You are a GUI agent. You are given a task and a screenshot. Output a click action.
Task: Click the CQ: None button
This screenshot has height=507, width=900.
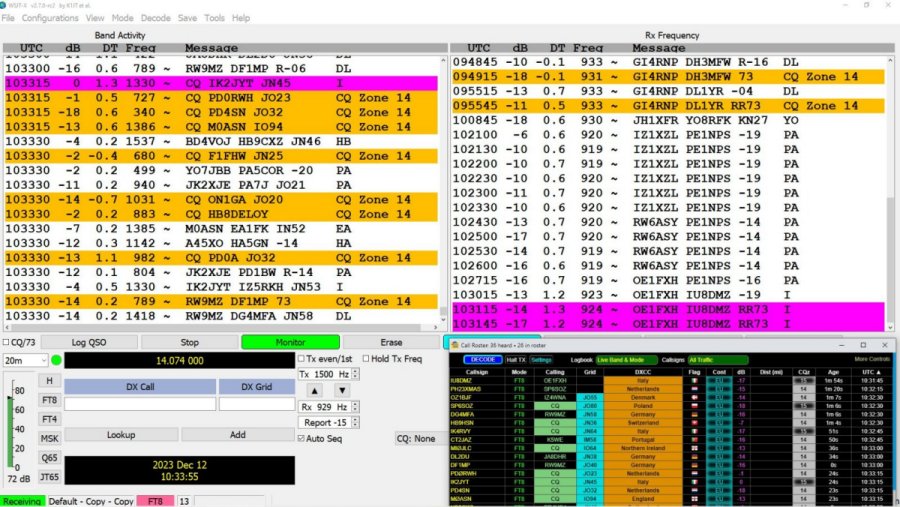click(416, 439)
